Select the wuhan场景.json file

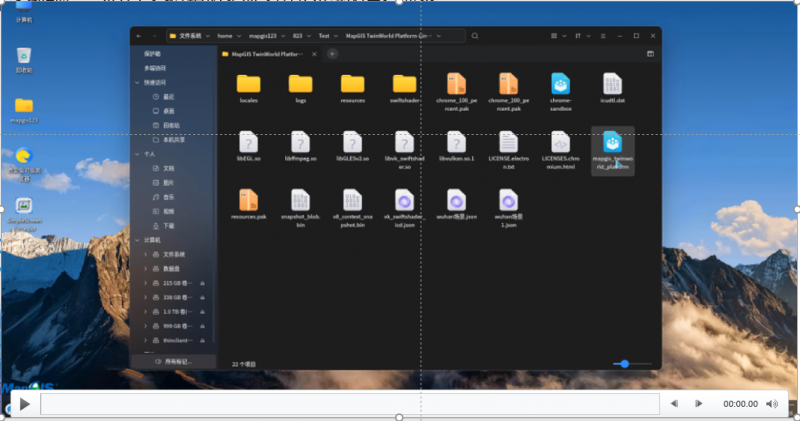[x=457, y=205]
